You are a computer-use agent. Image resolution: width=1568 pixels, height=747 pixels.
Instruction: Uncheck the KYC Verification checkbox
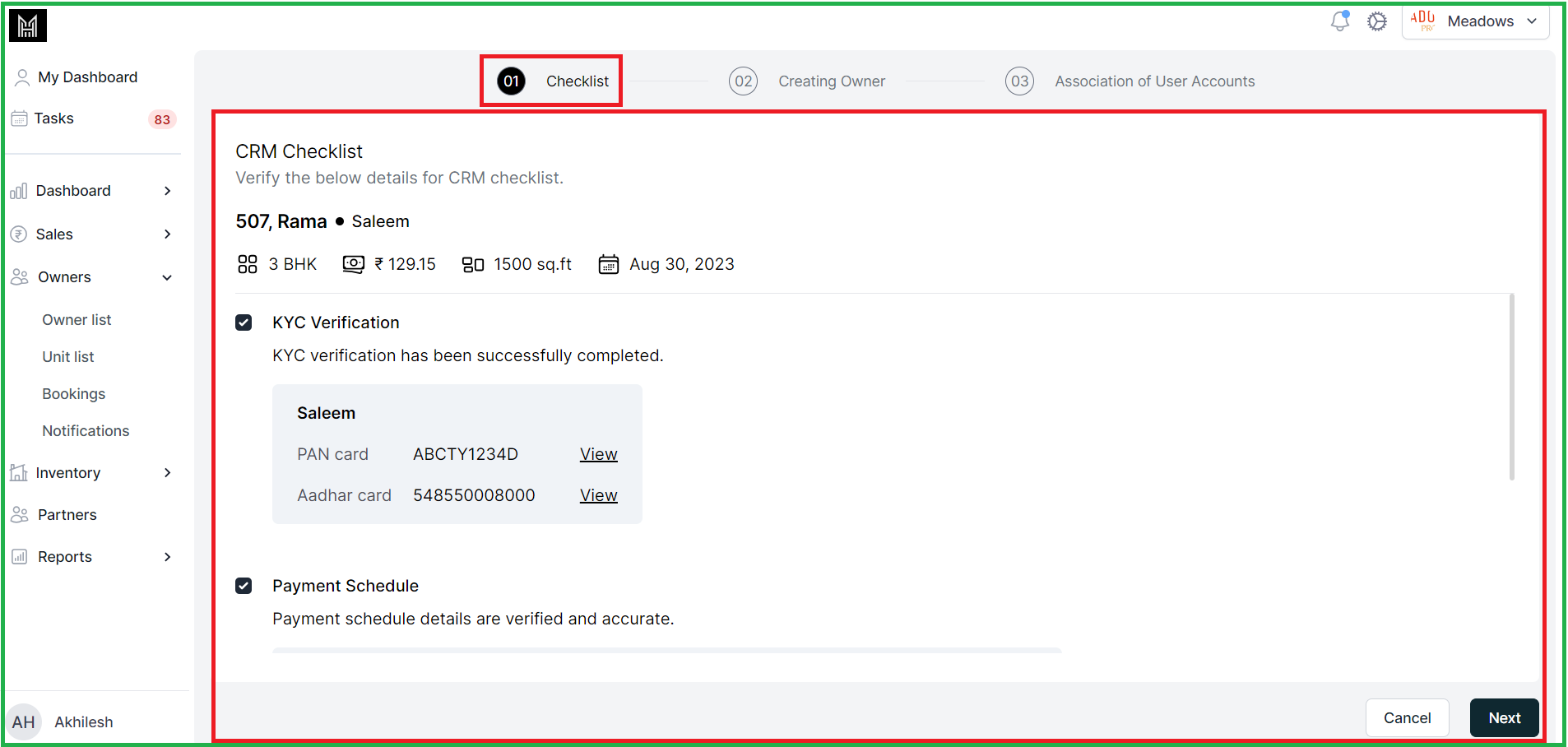(244, 322)
